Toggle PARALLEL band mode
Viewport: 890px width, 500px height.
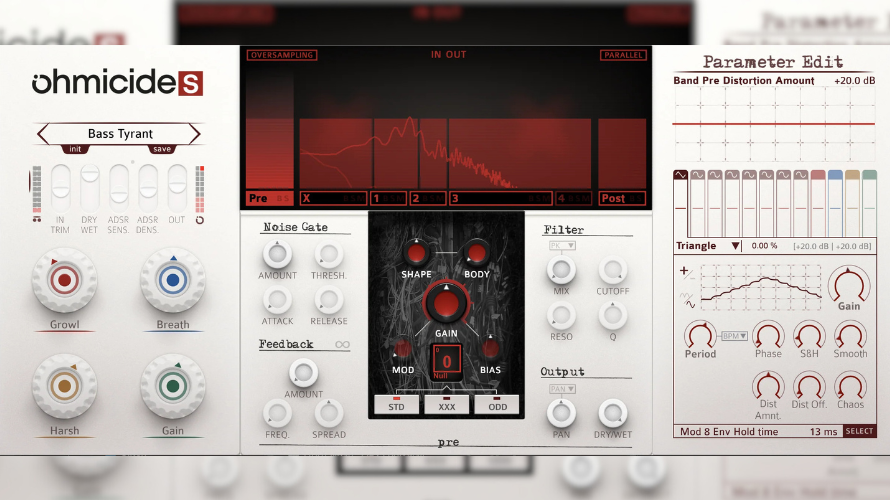tap(623, 55)
